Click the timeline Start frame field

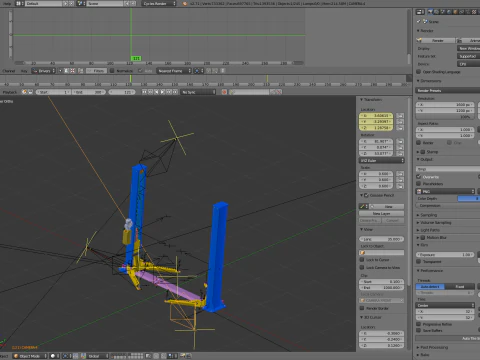click(53, 92)
